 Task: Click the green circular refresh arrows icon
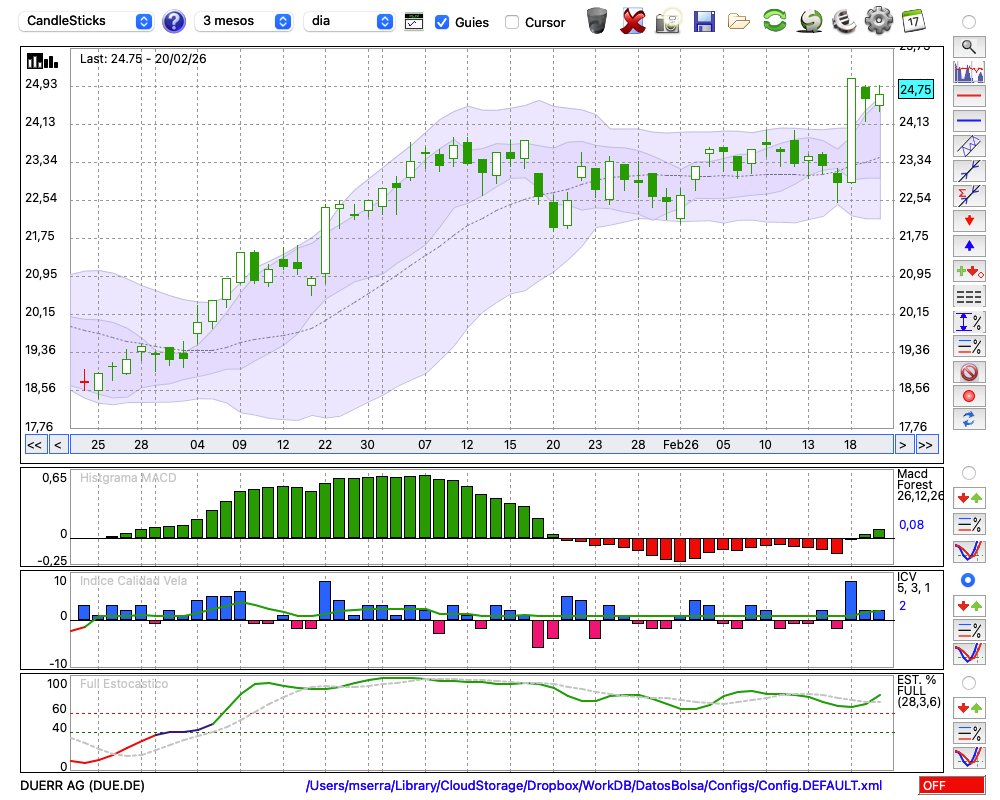[774, 20]
